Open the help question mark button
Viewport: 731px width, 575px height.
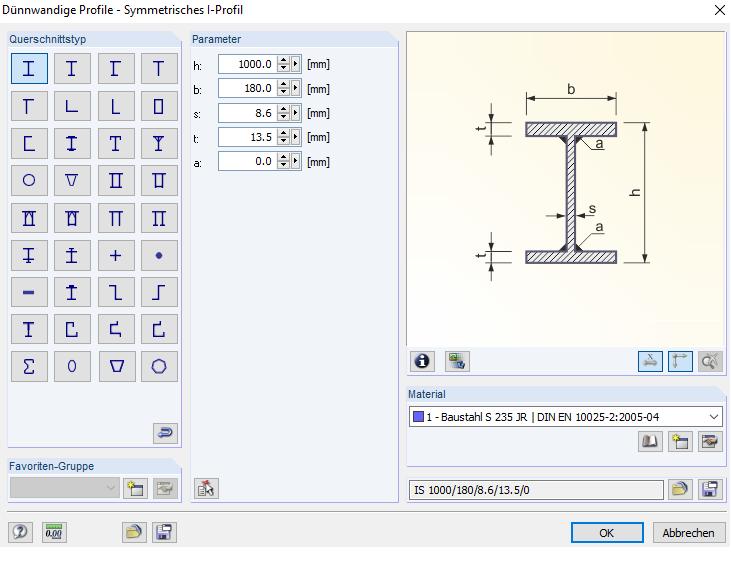coord(21,532)
